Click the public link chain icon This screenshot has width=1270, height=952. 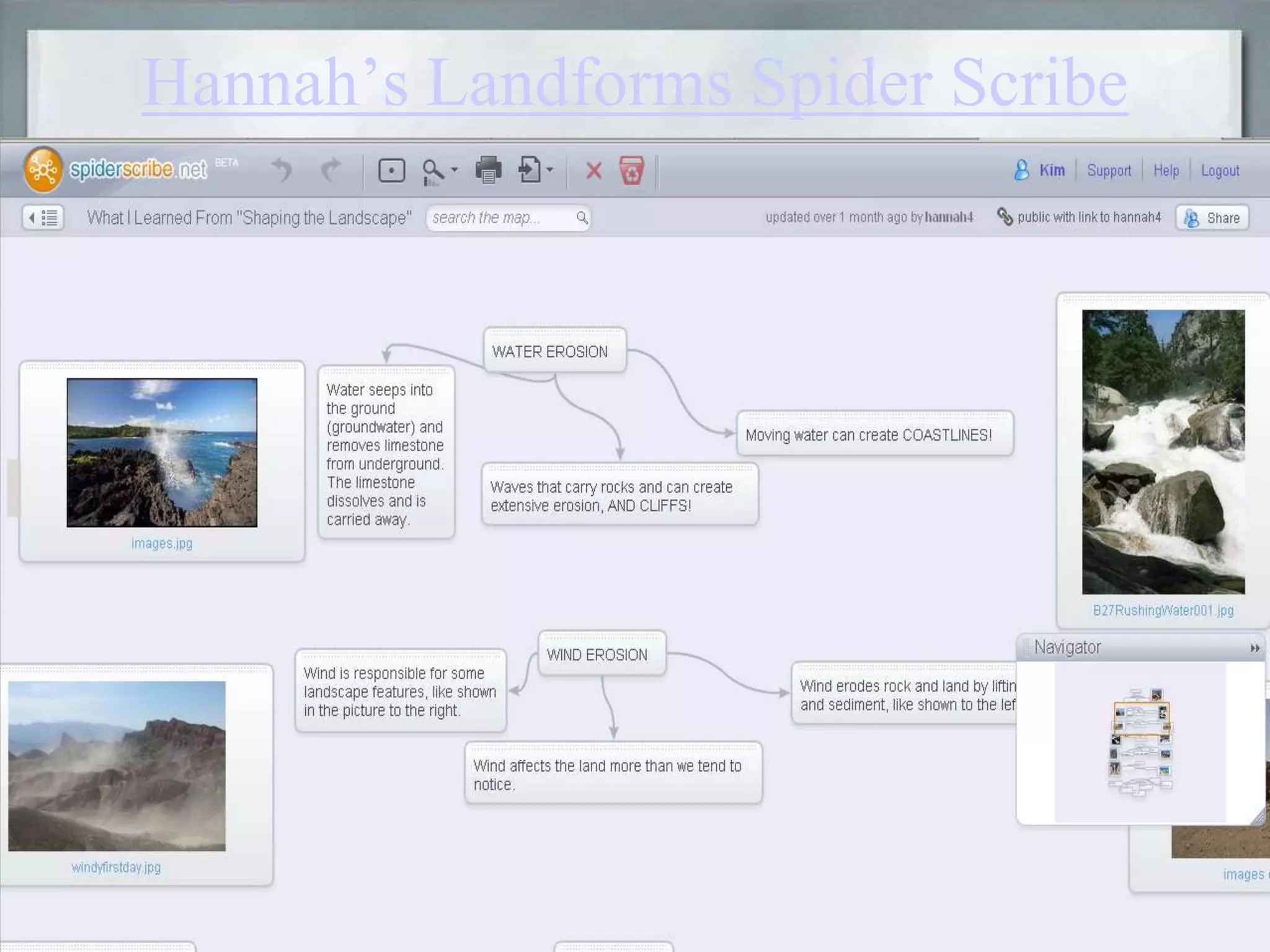coord(1005,216)
